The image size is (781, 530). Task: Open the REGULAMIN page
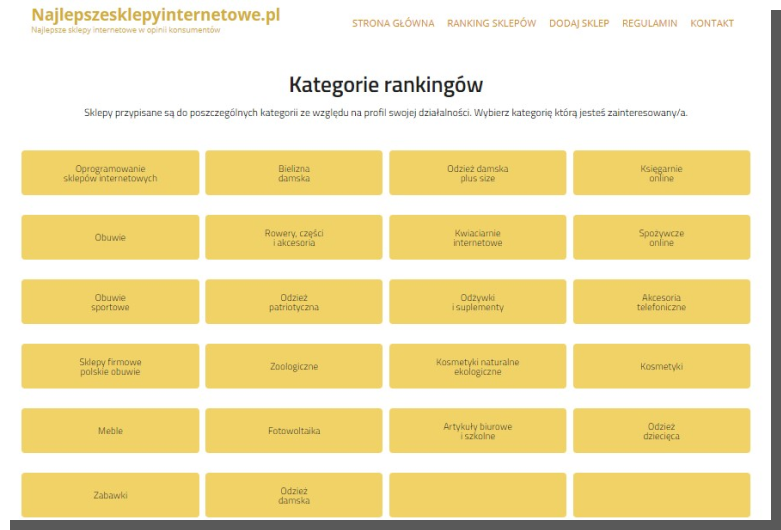point(650,23)
